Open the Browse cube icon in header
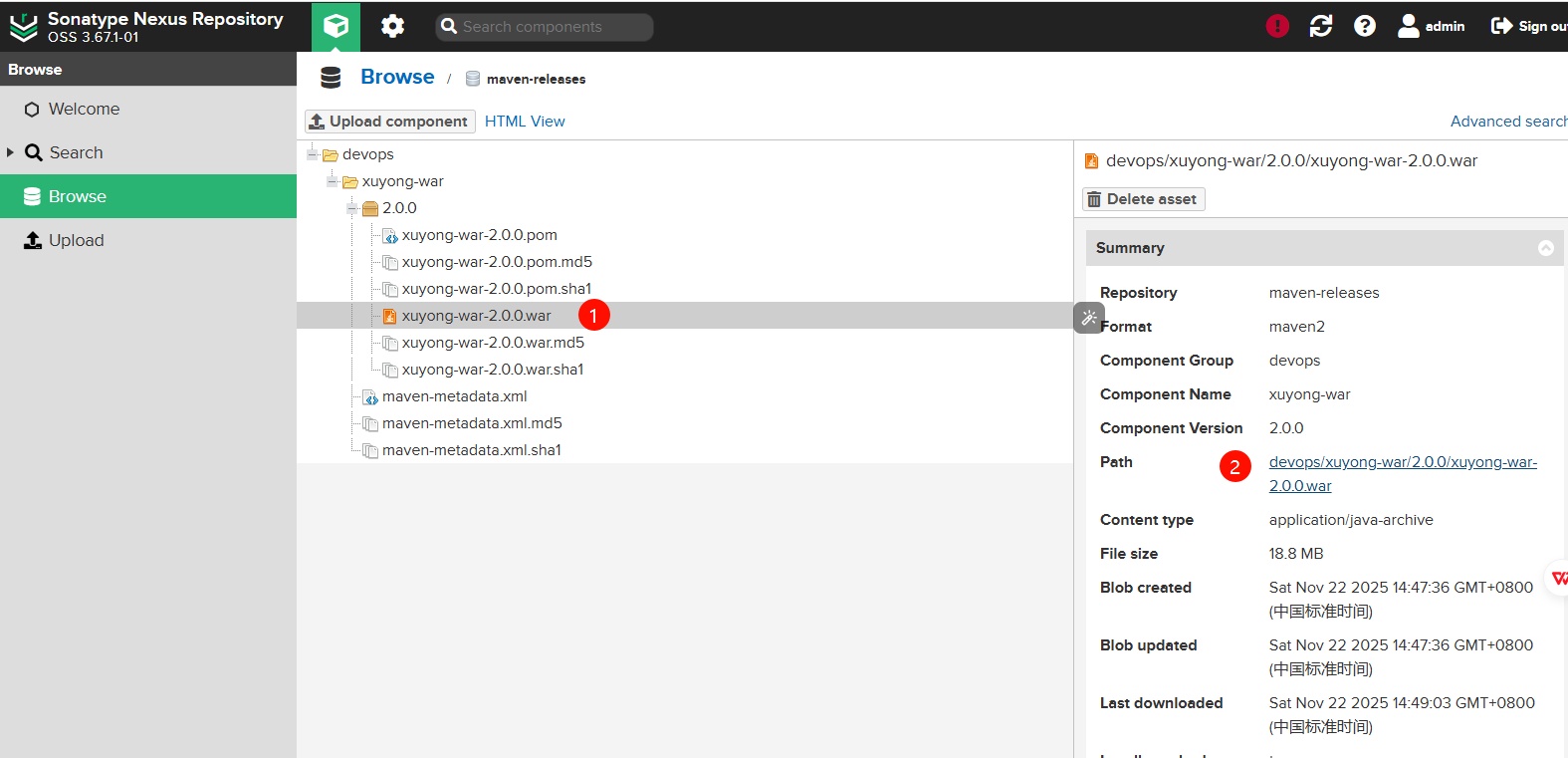This screenshot has height=758, width=1568. tap(336, 26)
